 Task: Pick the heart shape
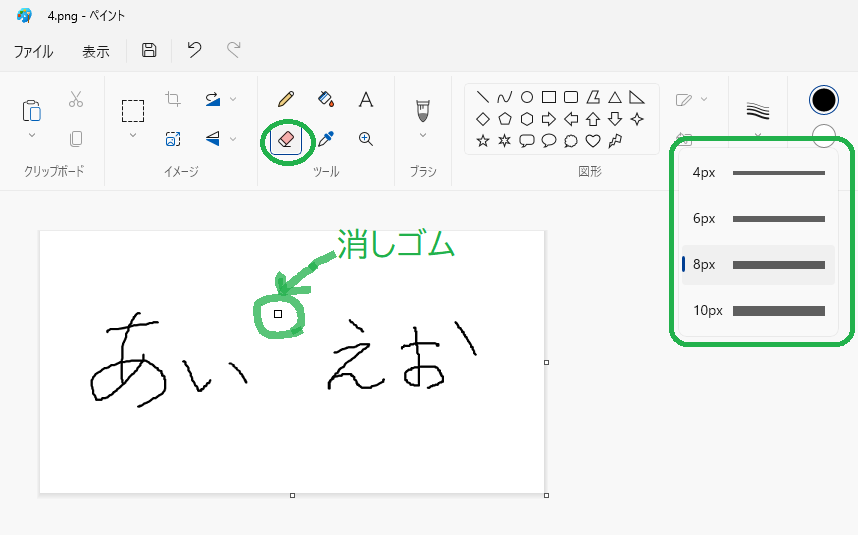593,141
